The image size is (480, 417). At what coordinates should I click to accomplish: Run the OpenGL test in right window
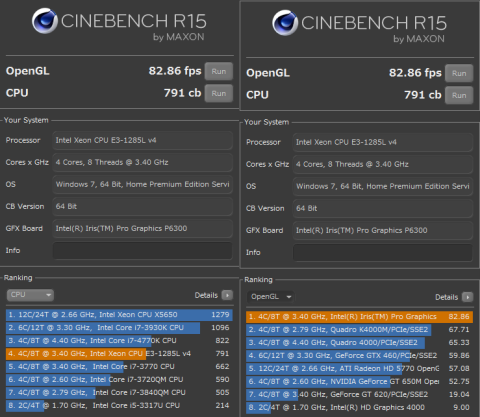(x=459, y=73)
